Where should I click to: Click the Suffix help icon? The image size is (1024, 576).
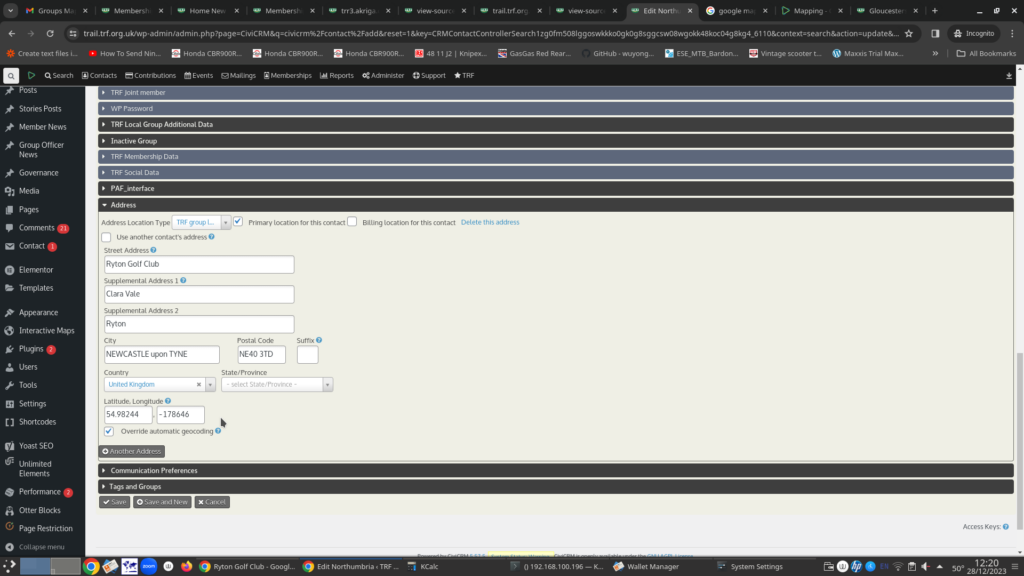pyautogui.click(x=319, y=340)
